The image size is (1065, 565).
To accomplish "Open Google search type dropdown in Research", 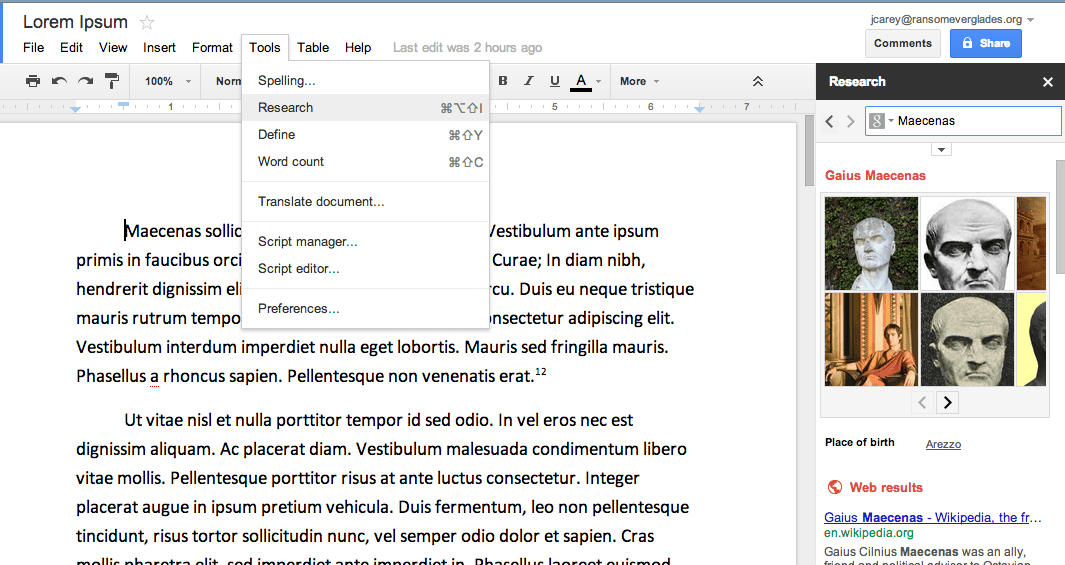I will coord(881,121).
